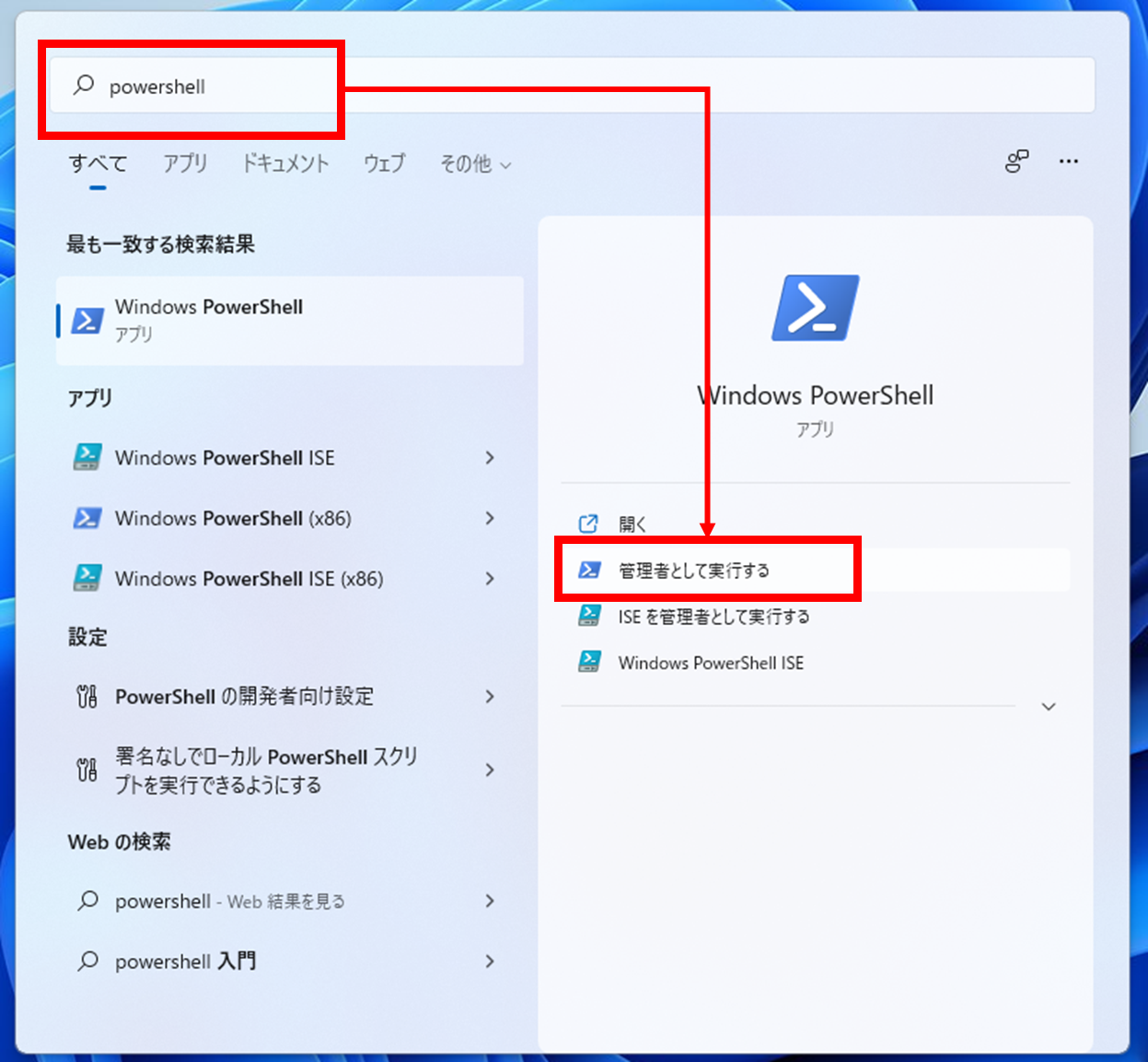
Task: Expand powershell Web 結果を見る chevron
Action: tap(490, 901)
